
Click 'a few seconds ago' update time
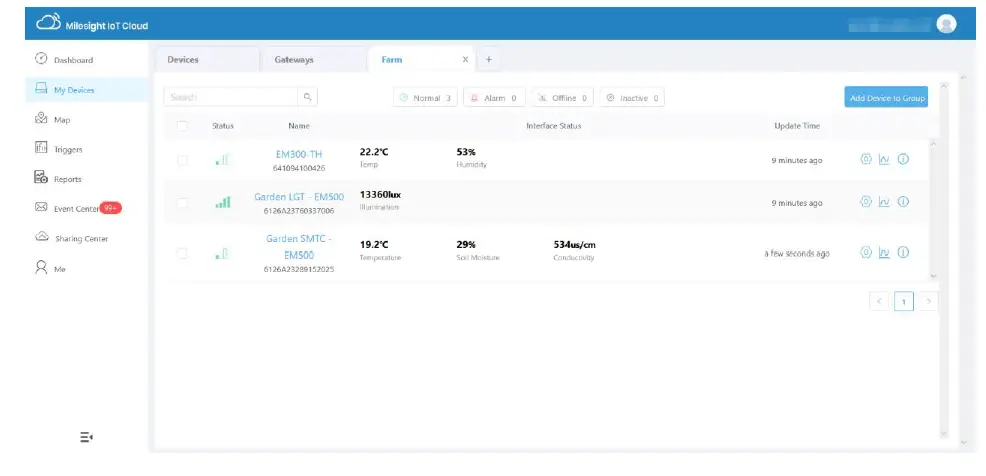click(x=797, y=253)
